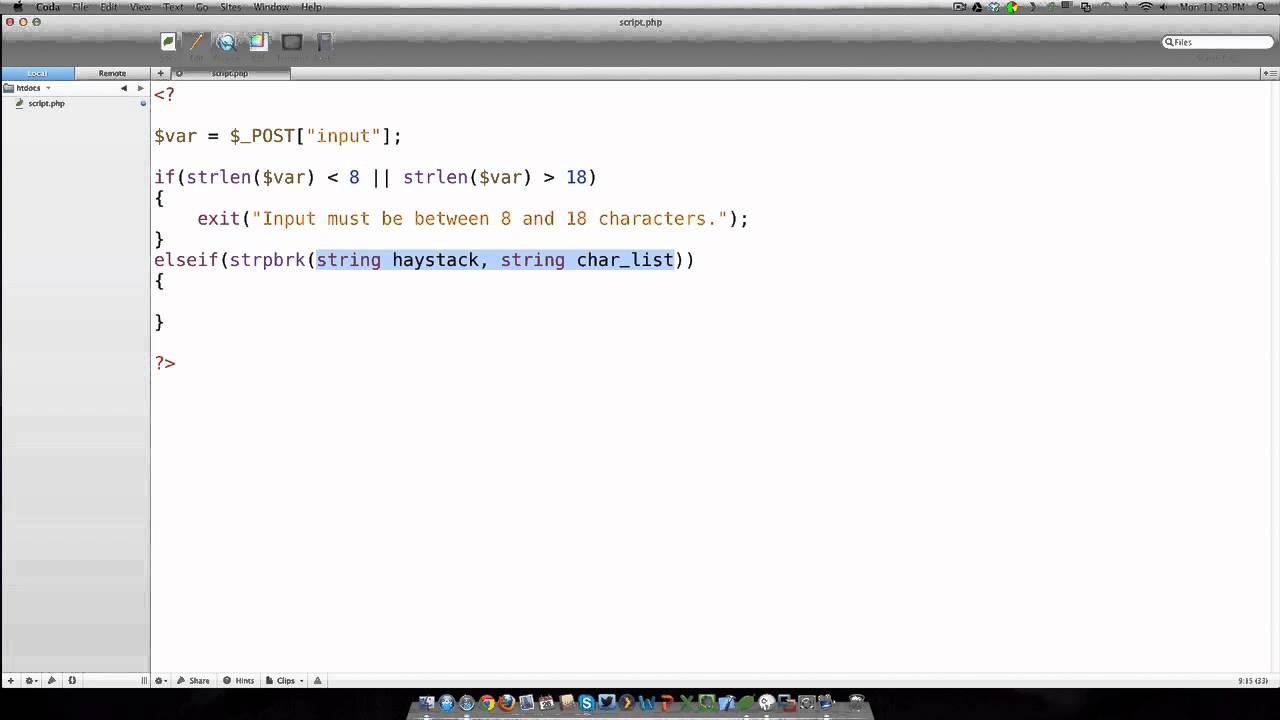The height and width of the screenshot is (720, 1280).
Task: Click the highlighted 'string haystack' placeholder text
Action: tap(398, 260)
